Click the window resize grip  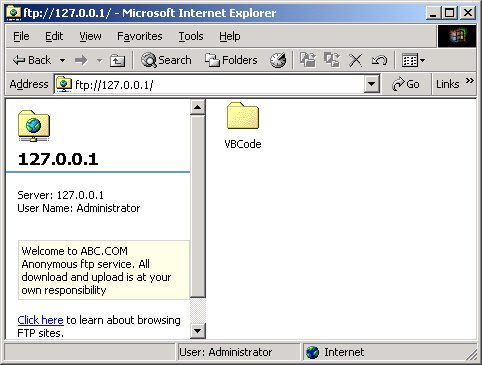472,355
